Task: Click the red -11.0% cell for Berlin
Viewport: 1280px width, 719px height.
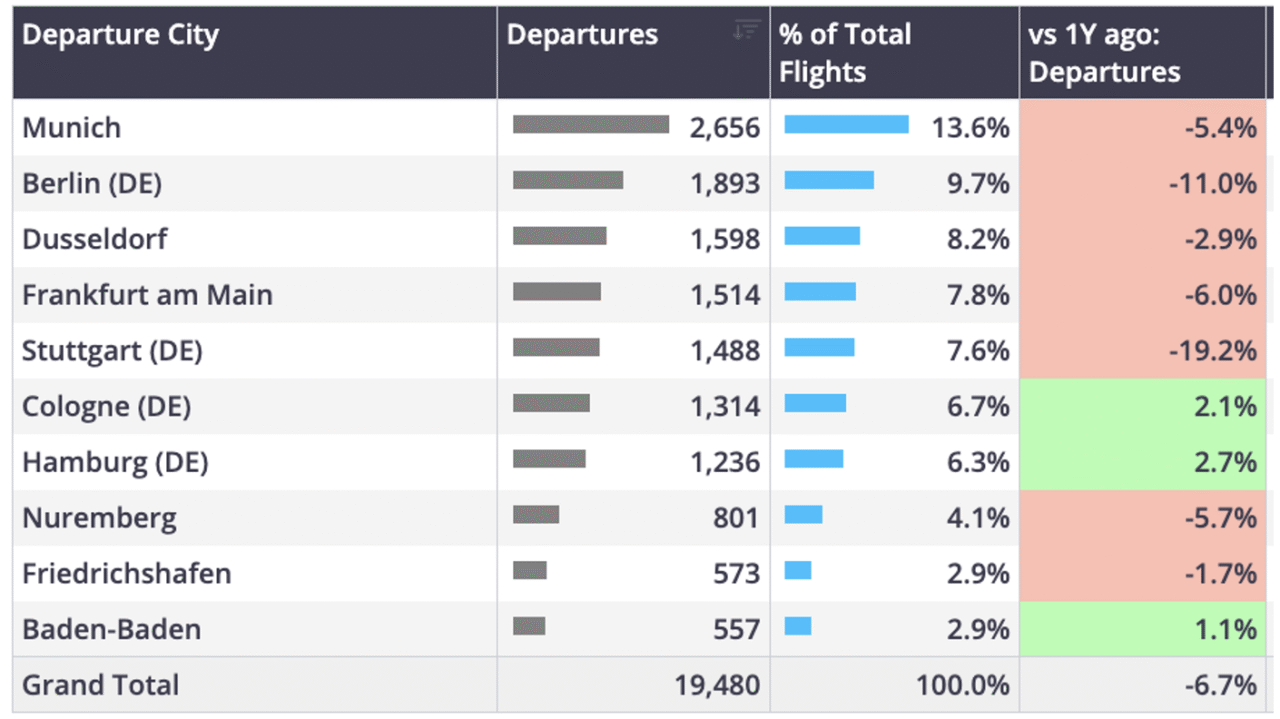Action: tap(1143, 183)
